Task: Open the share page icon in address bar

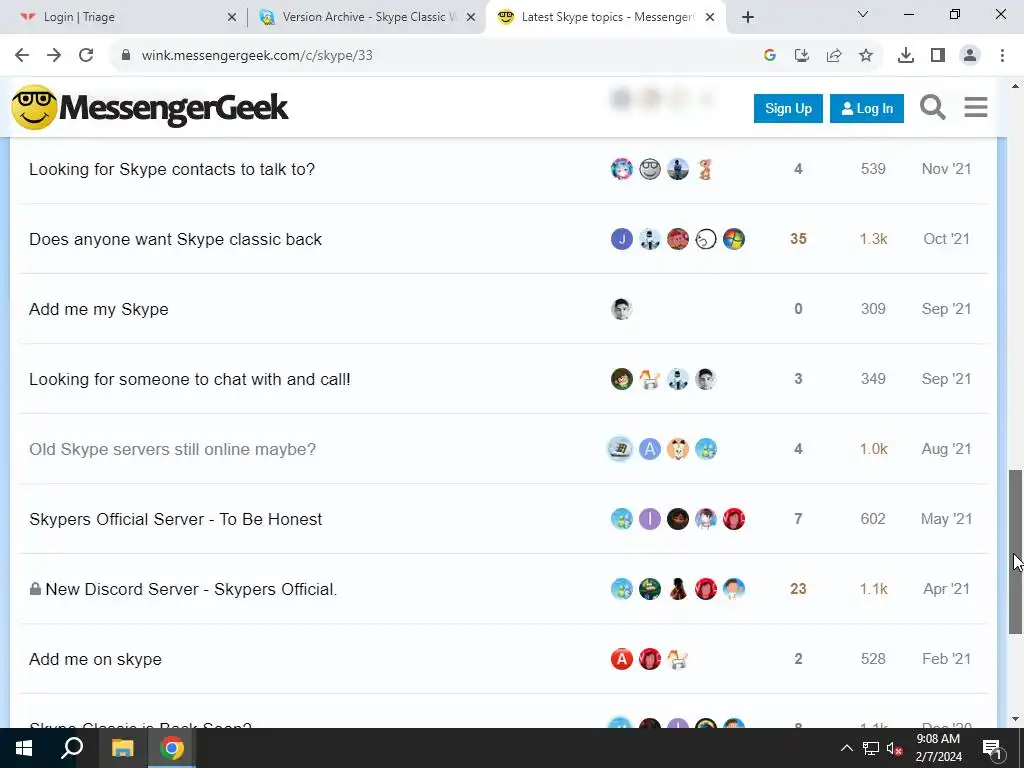Action: point(834,56)
